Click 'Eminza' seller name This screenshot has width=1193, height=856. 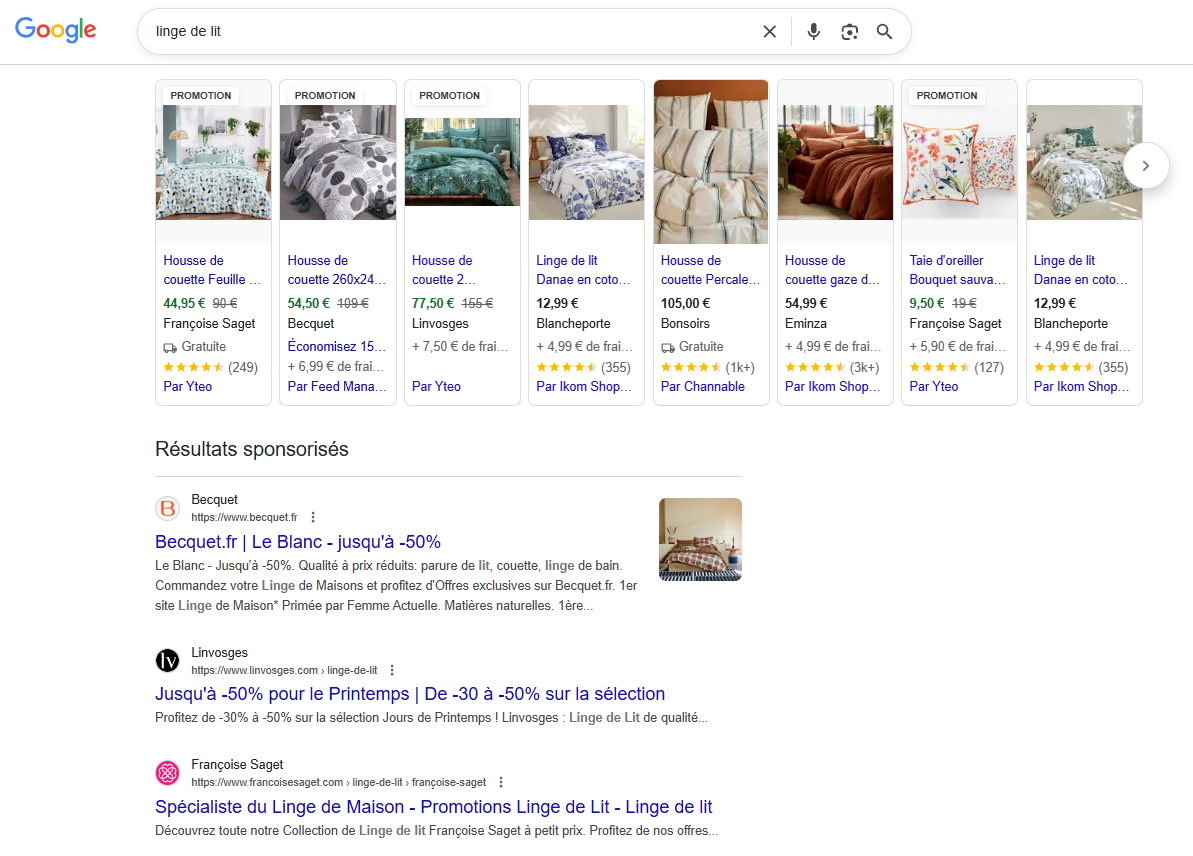[x=806, y=323]
